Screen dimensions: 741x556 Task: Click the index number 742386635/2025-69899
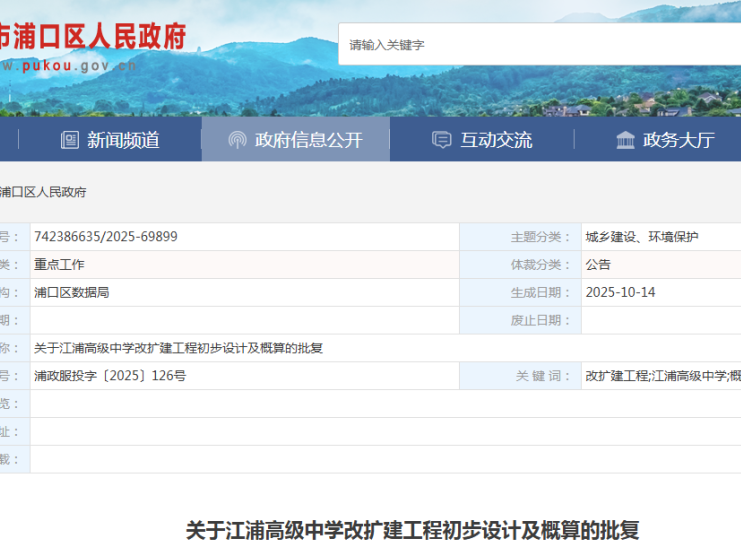coord(105,237)
